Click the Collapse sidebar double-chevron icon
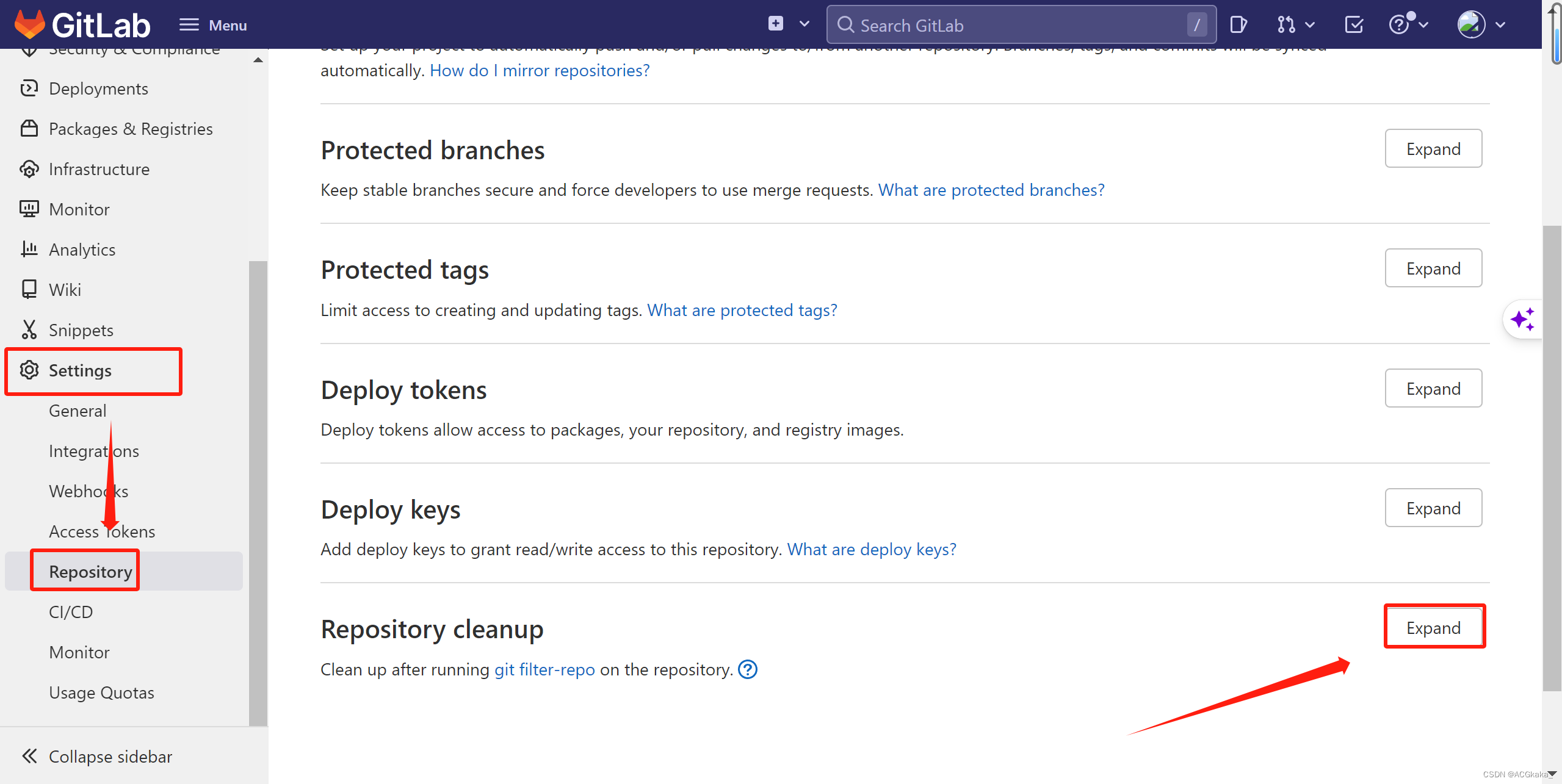The width and height of the screenshot is (1562, 784). (29, 756)
